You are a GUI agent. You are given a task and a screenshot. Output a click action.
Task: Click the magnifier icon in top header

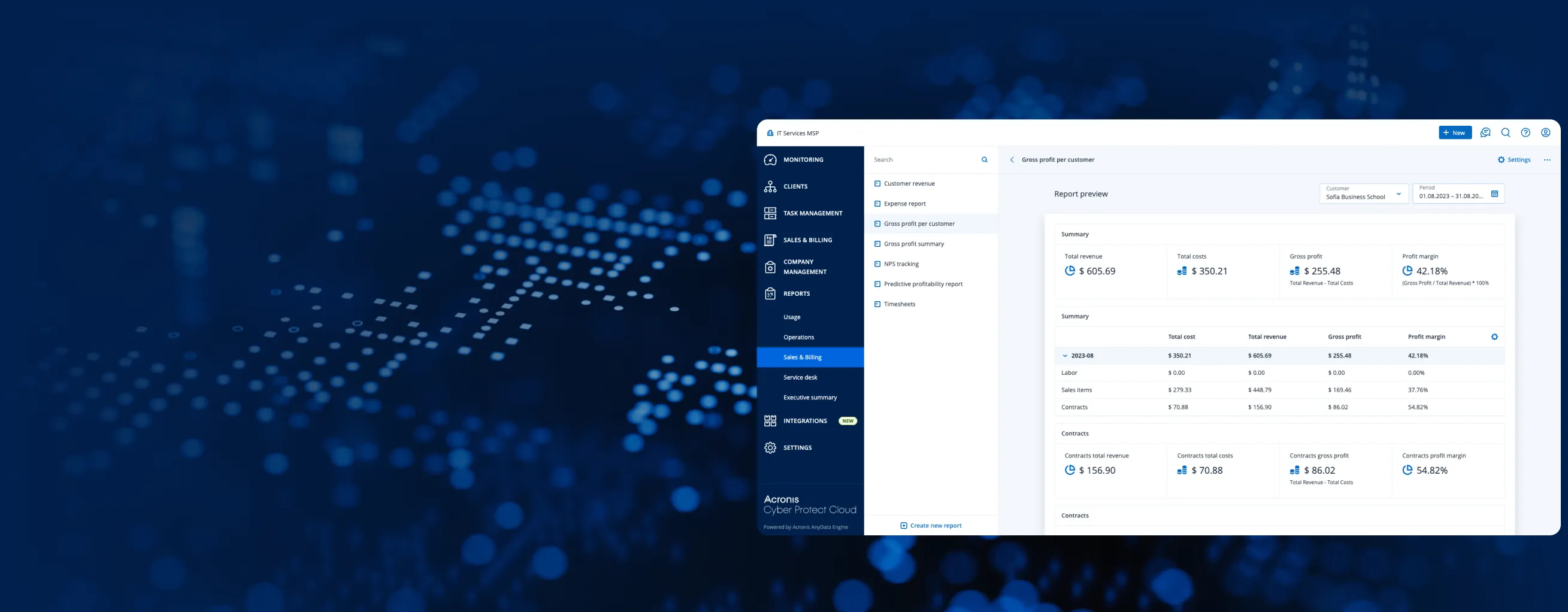coord(1505,132)
